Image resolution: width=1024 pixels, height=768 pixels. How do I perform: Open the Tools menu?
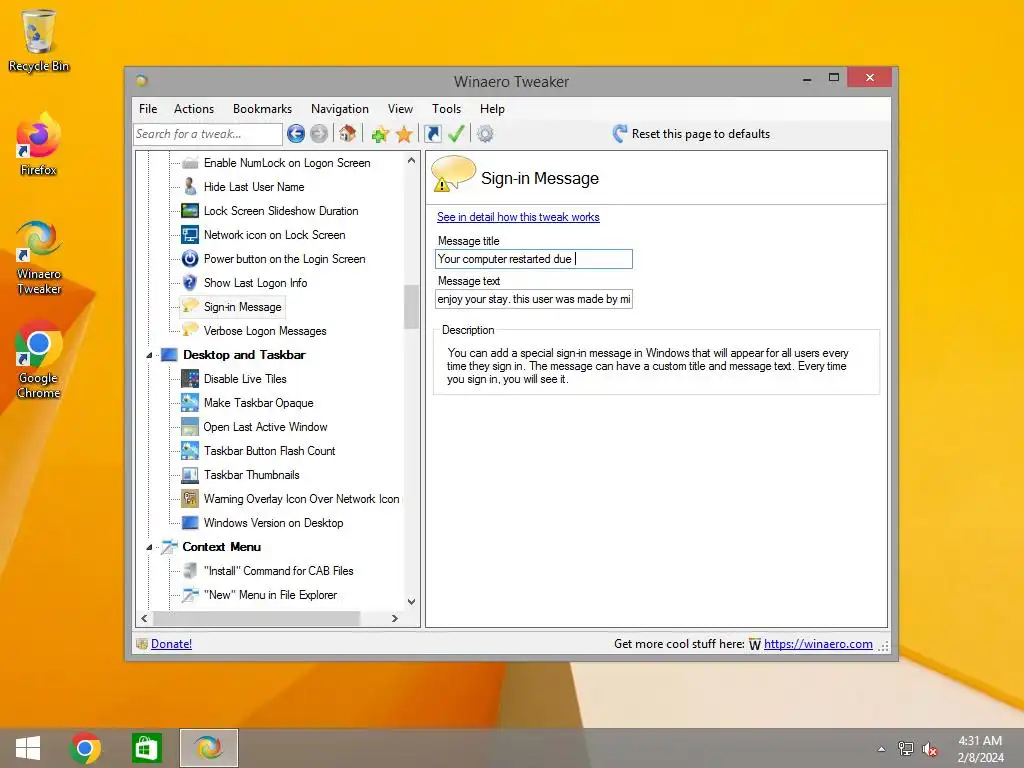tap(447, 109)
